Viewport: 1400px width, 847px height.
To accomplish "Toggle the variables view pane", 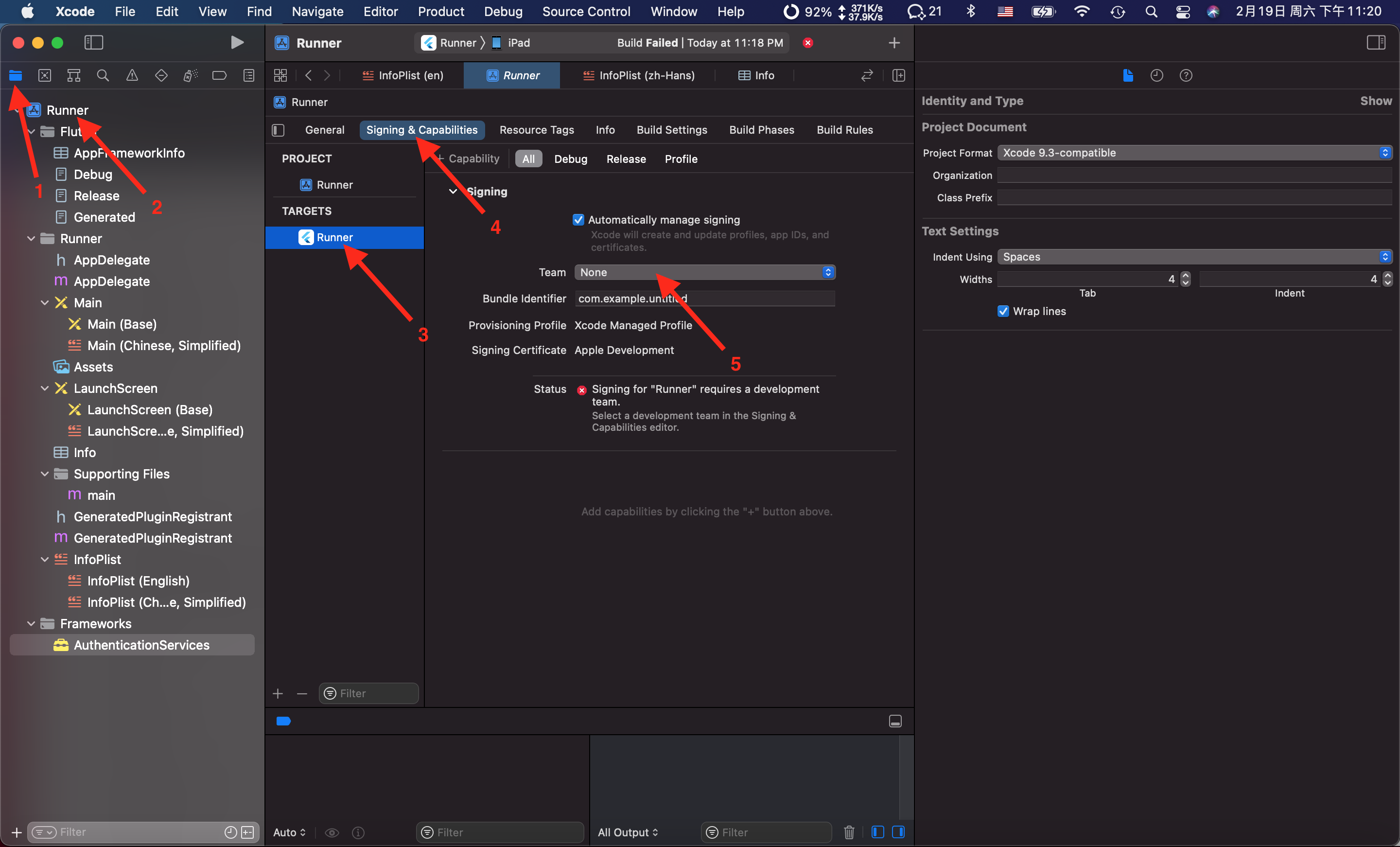I will pos(877,832).
